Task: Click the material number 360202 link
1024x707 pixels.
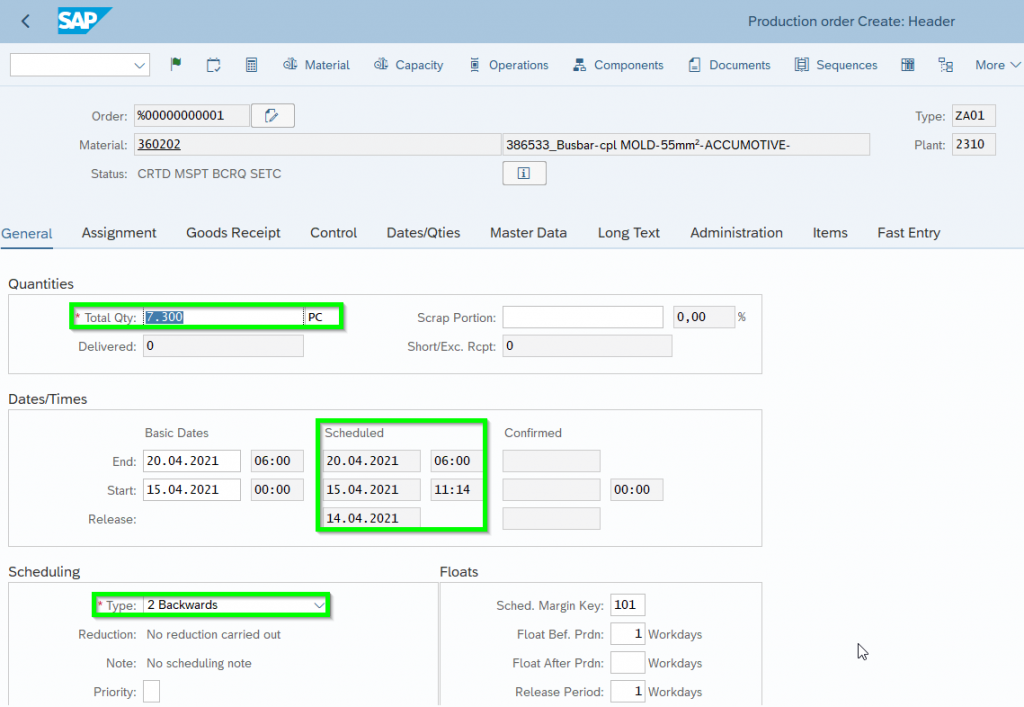Action: (x=159, y=145)
